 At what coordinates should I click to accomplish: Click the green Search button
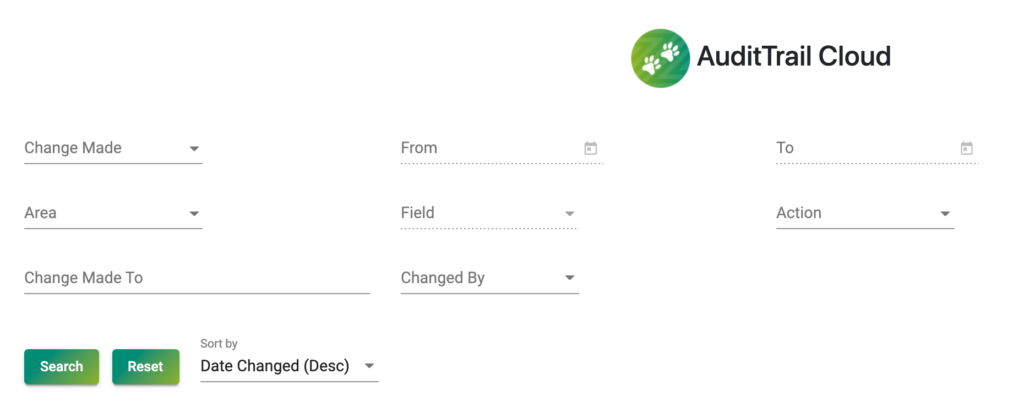[61, 367]
